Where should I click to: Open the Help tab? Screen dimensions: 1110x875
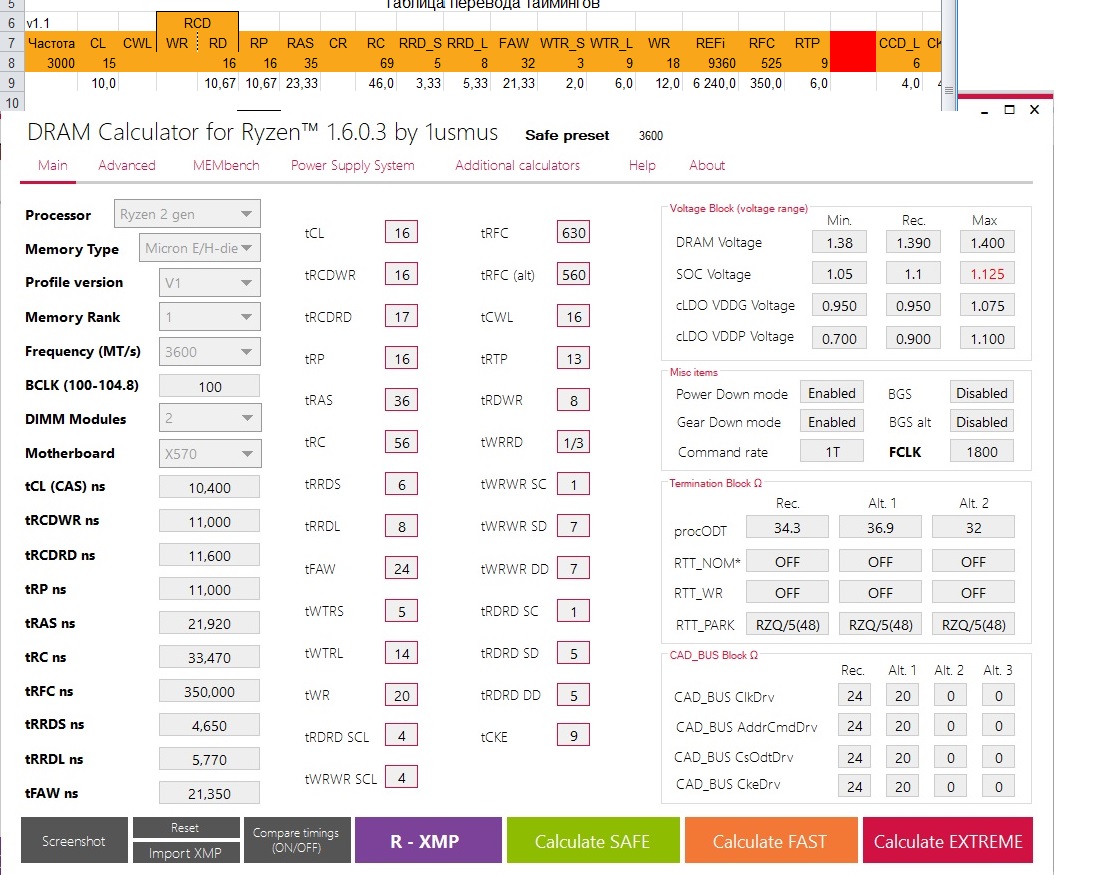[642, 165]
